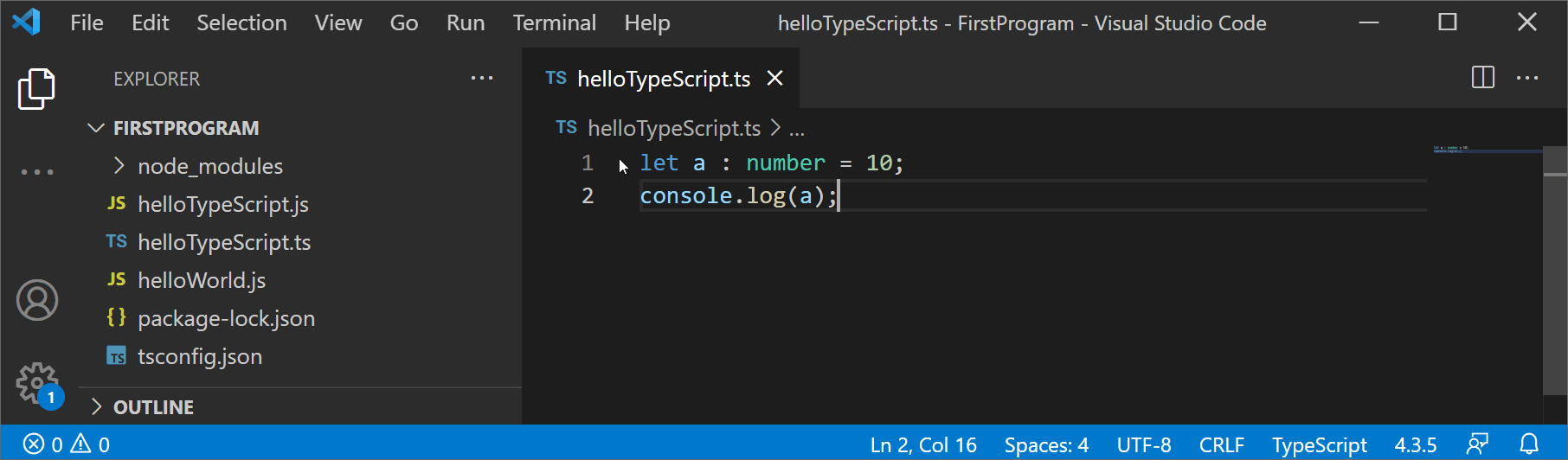Click TypeScript version 4.3.5

[1416, 444]
